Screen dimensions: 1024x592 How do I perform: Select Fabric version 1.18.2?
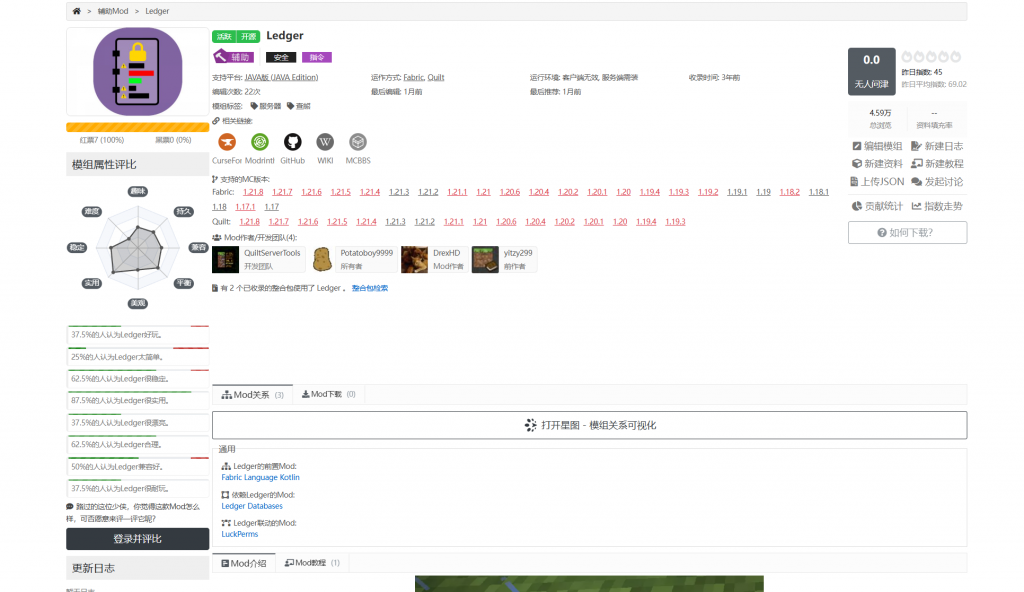(789, 192)
